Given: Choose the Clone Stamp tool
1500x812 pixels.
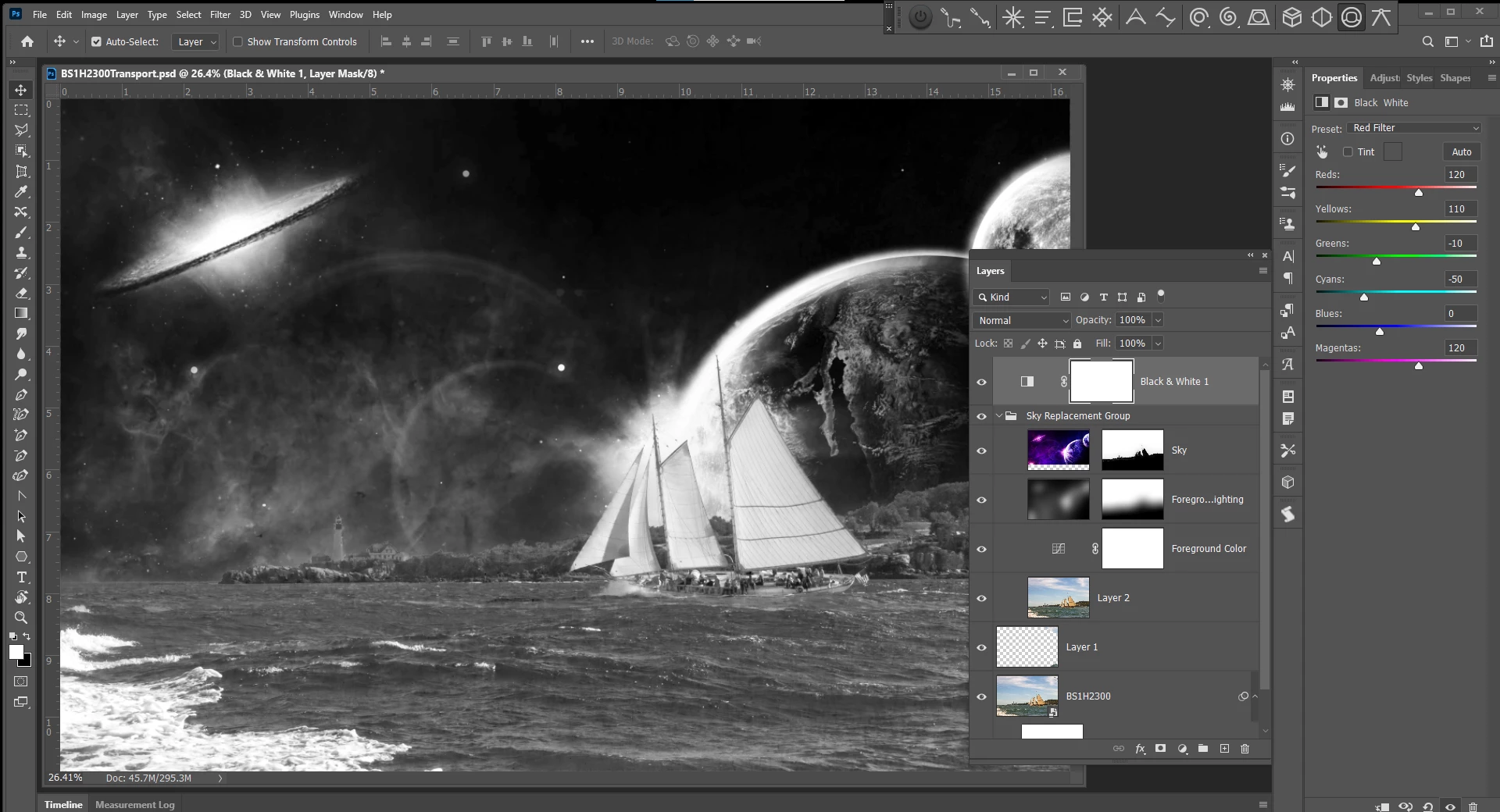Looking at the screenshot, I should [21, 252].
